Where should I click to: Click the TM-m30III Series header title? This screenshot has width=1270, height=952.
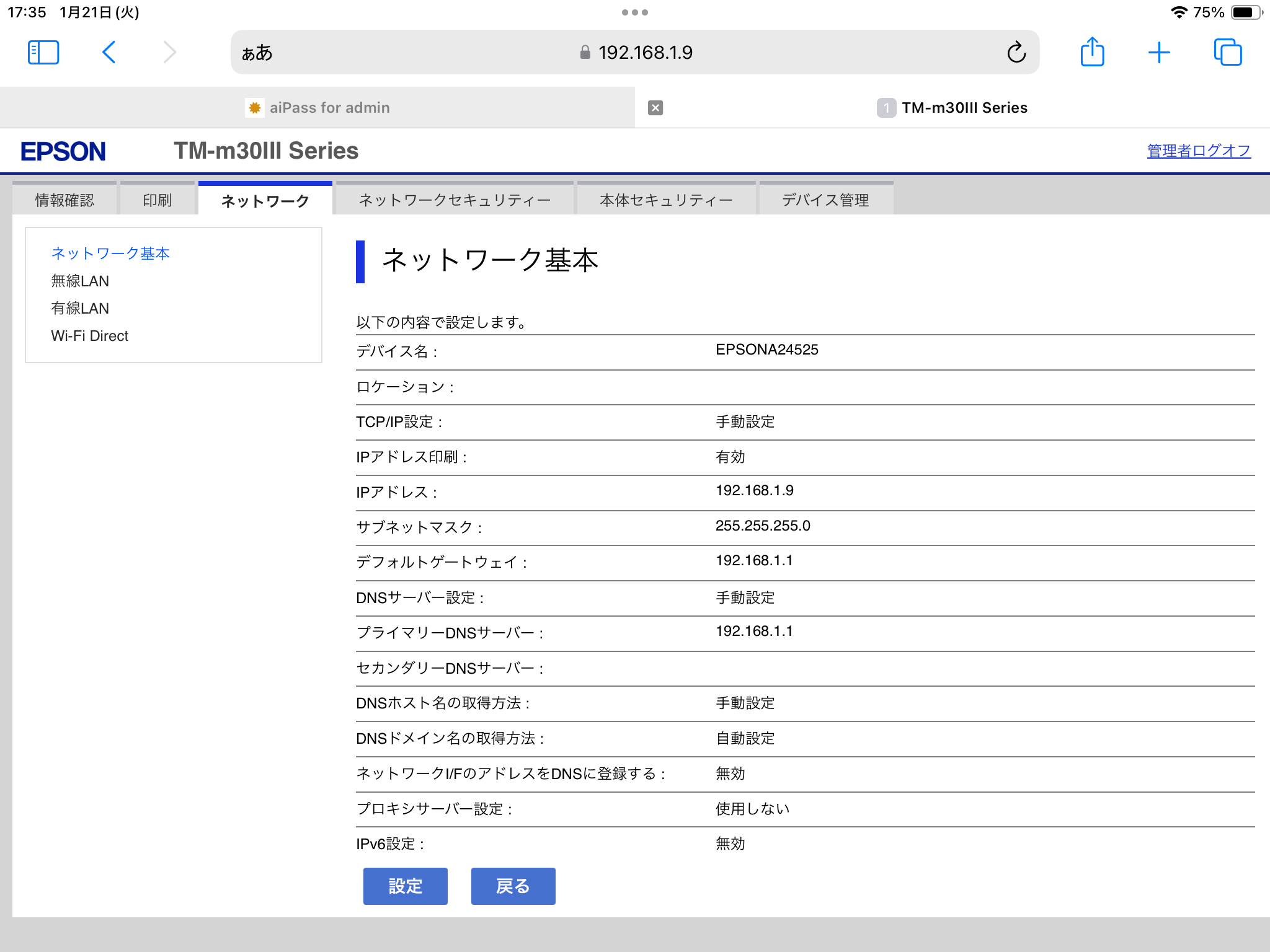click(x=266, y=151)
